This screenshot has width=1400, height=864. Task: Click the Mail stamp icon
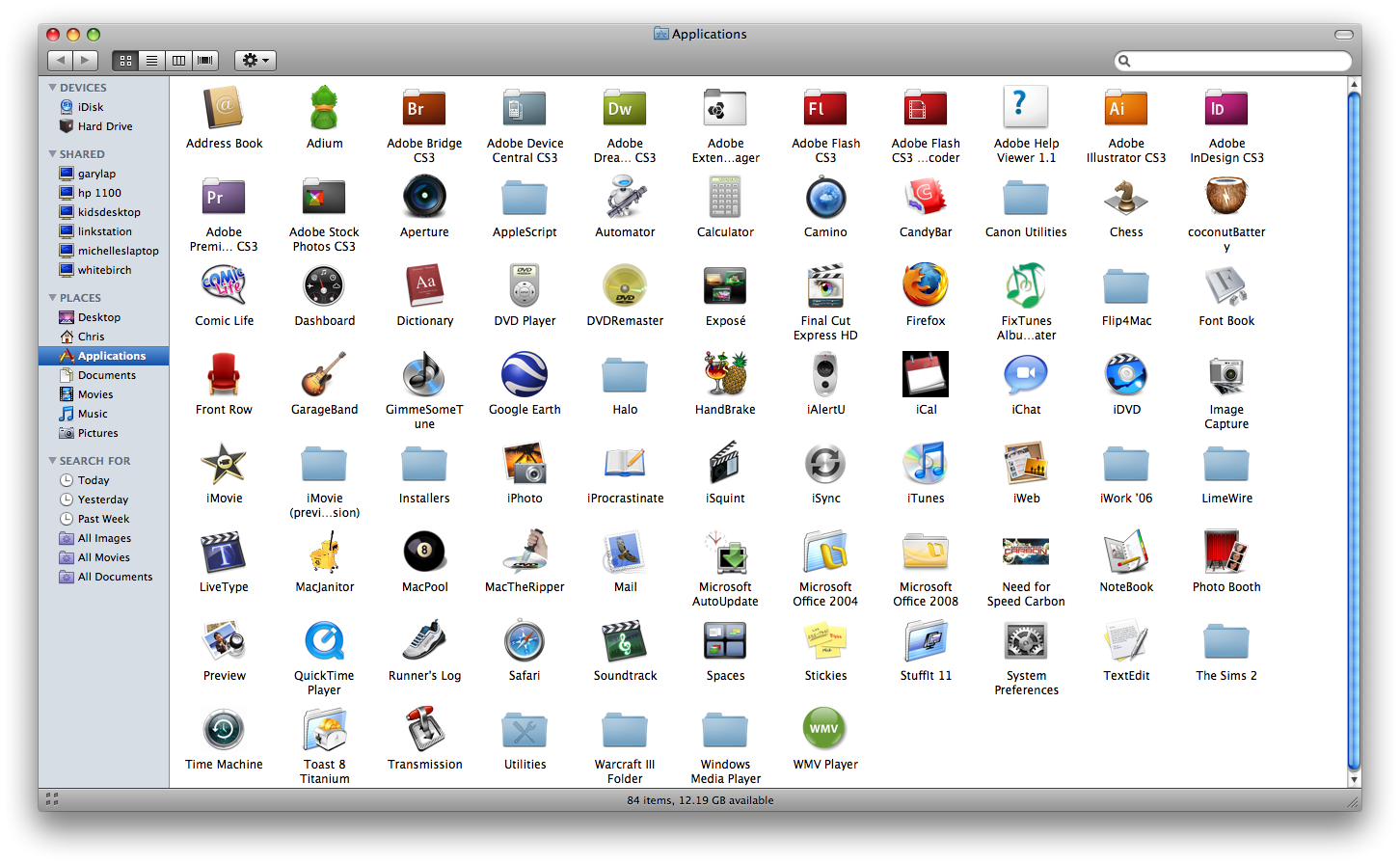coord(625,552)
